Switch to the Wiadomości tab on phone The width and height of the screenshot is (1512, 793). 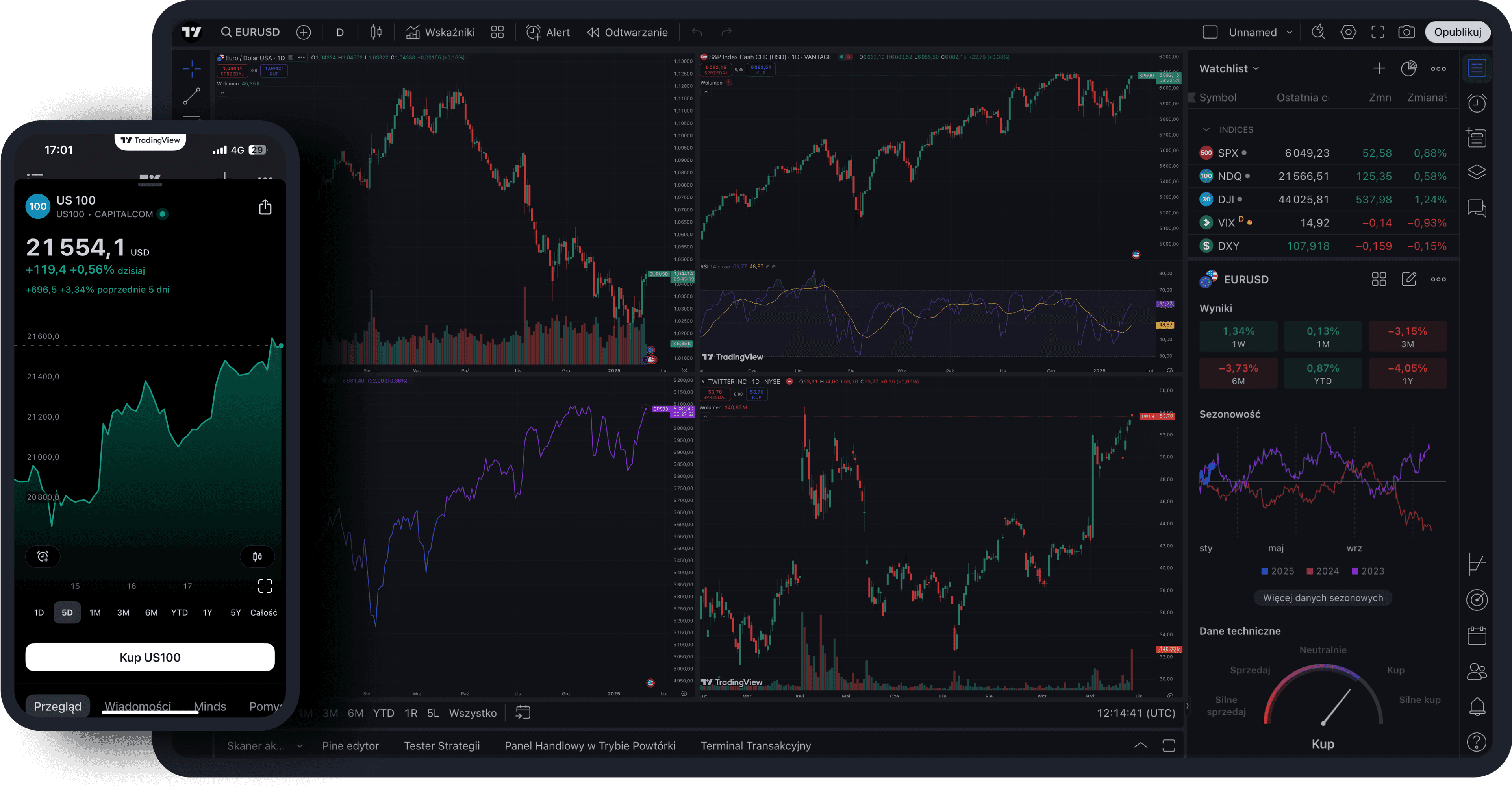tap(139, 706)
